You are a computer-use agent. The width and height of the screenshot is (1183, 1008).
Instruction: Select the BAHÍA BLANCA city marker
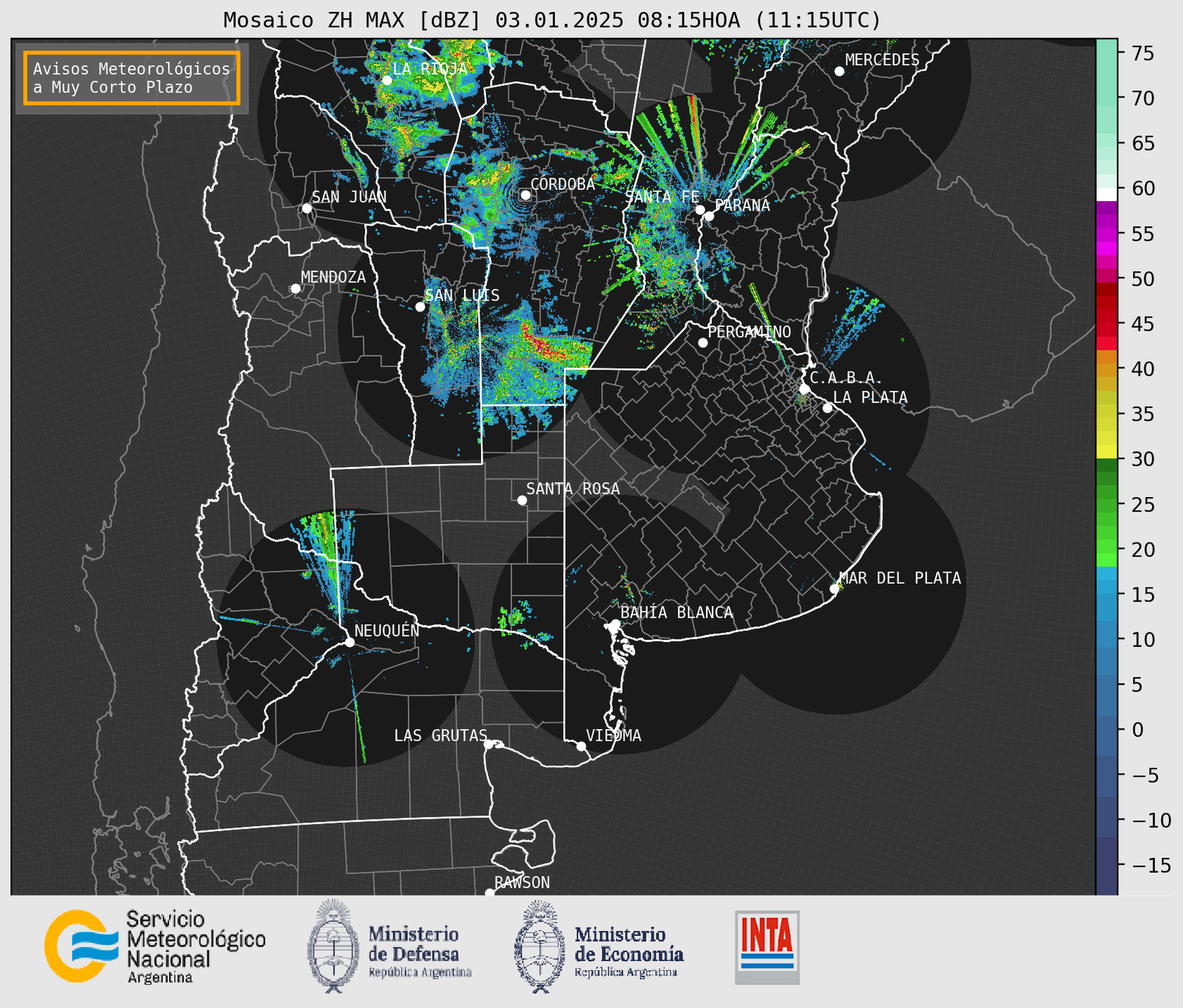point(615,624)
